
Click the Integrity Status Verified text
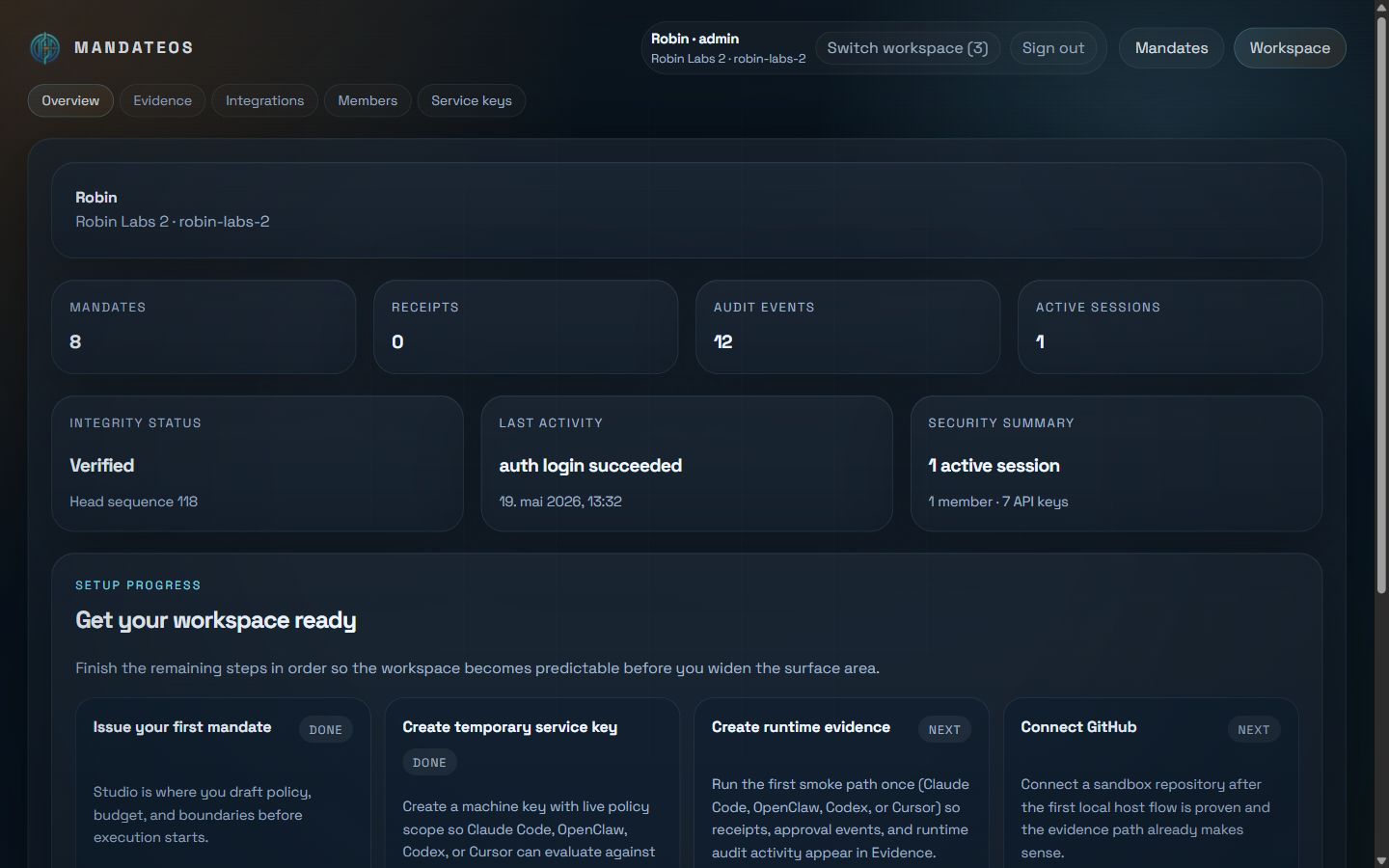tap(102, 466)
